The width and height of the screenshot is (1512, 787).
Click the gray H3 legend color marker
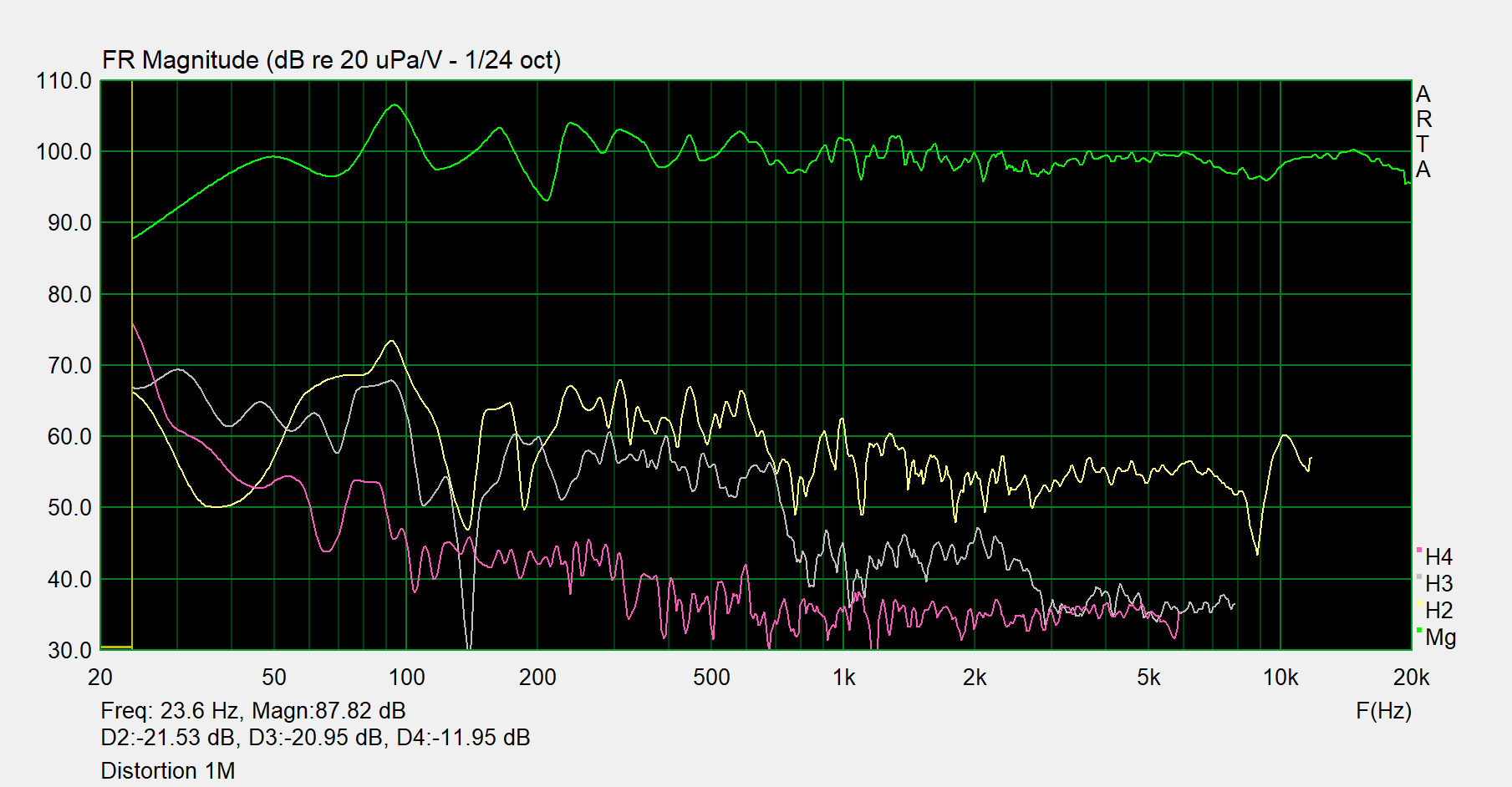(1419, 577)
